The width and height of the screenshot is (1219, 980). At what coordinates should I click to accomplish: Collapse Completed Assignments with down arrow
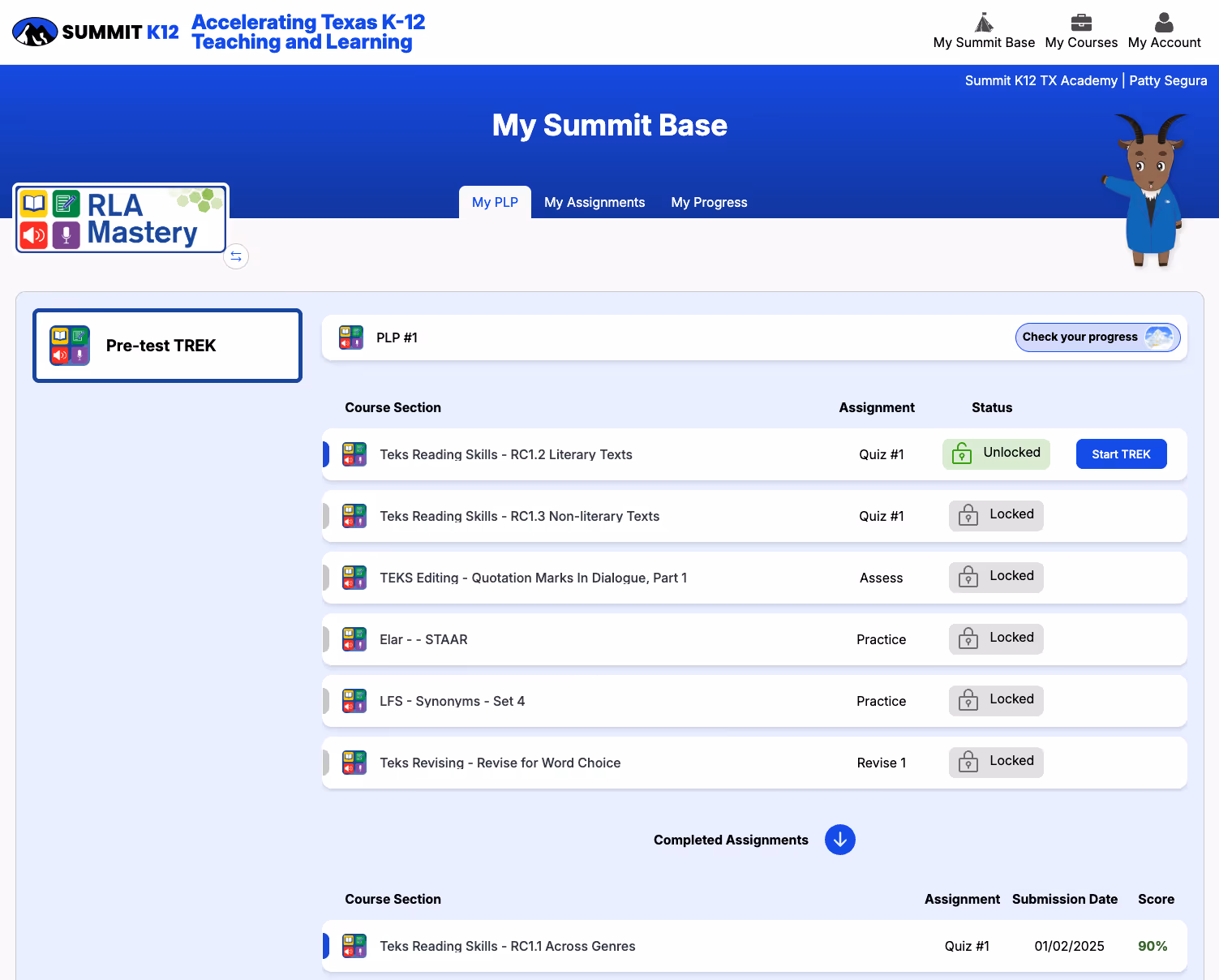click(840, 840)
